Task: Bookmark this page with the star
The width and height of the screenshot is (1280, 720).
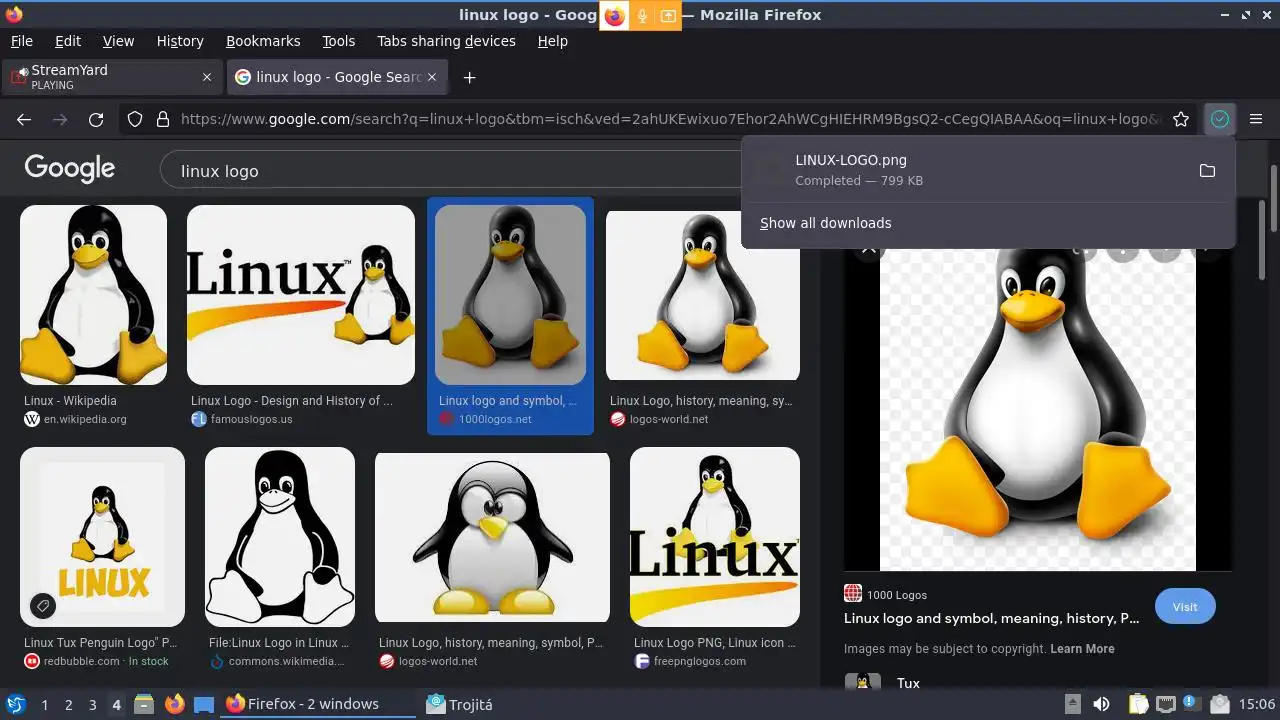Action: tap(1181, 119)
